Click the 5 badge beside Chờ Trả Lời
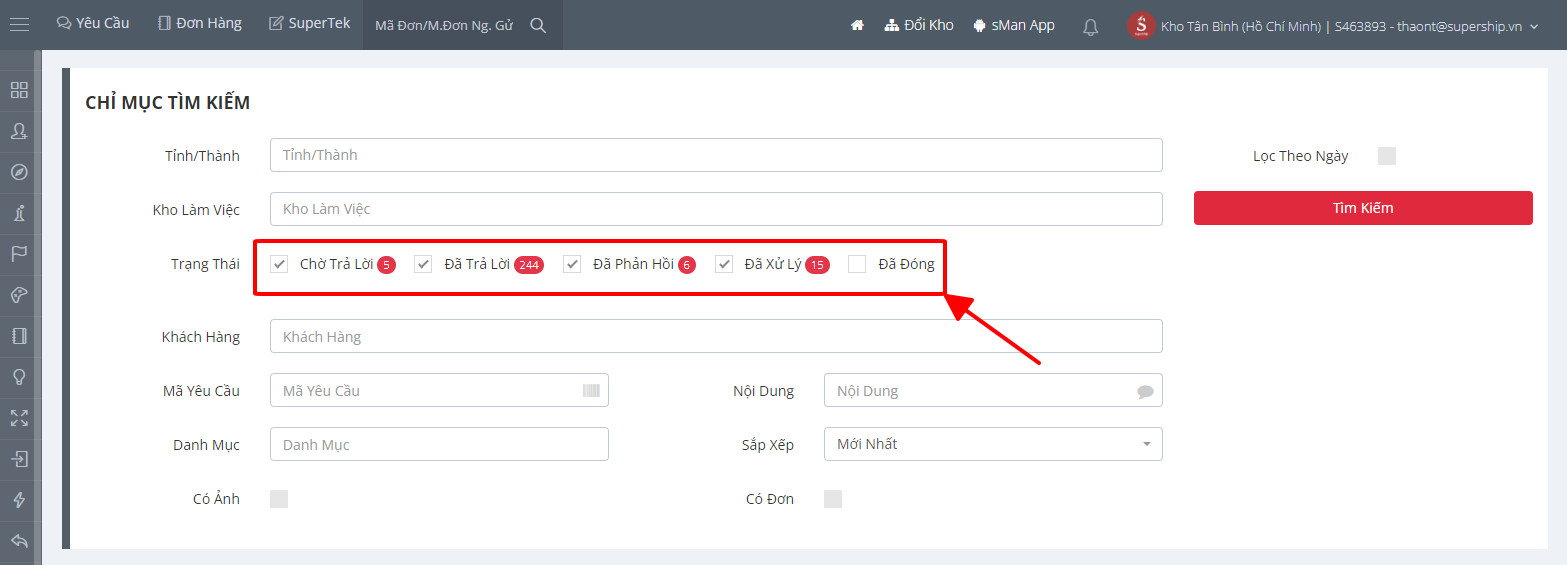This screenshot has width=1567, height=565. click(x=387, y=265)
